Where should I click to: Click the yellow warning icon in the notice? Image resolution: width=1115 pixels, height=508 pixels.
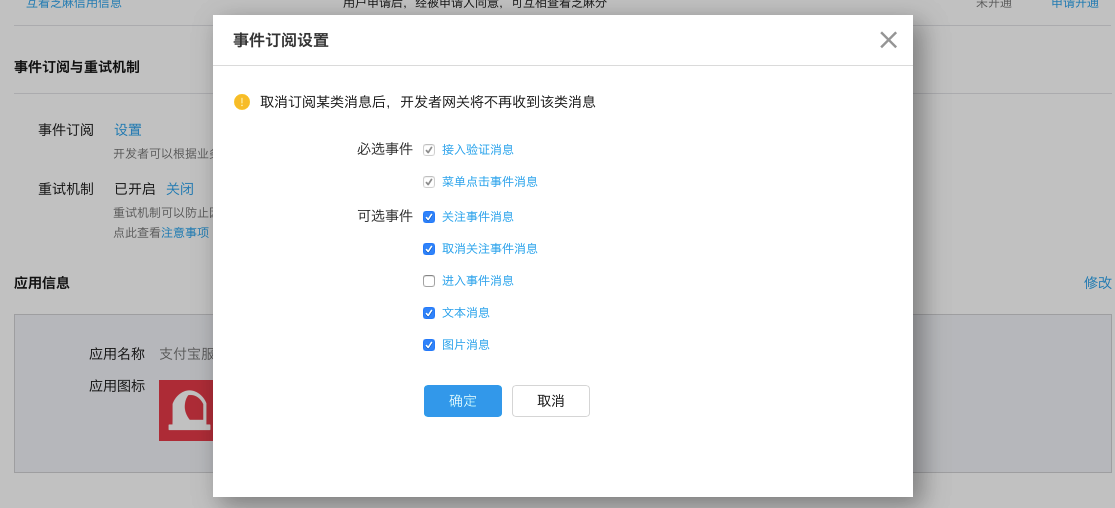pyautogui.click(x=242, y=102)
